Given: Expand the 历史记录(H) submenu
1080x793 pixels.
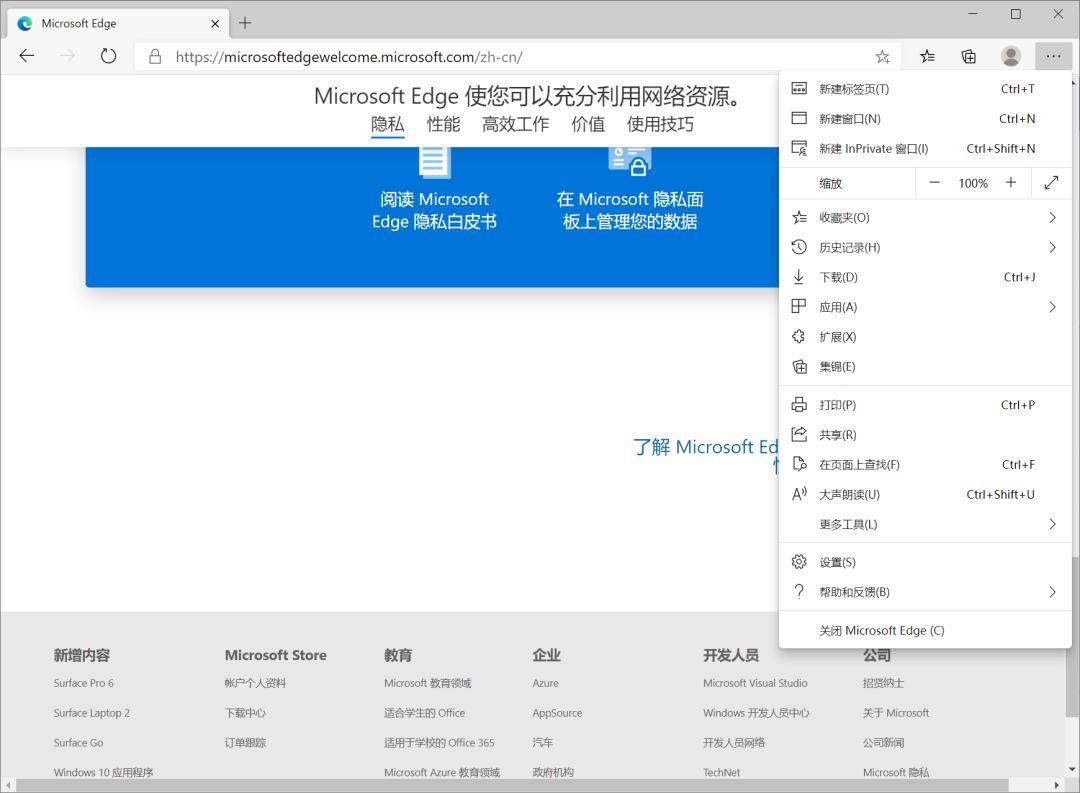Looking at the screenshot, I should (x=925, y=247).
